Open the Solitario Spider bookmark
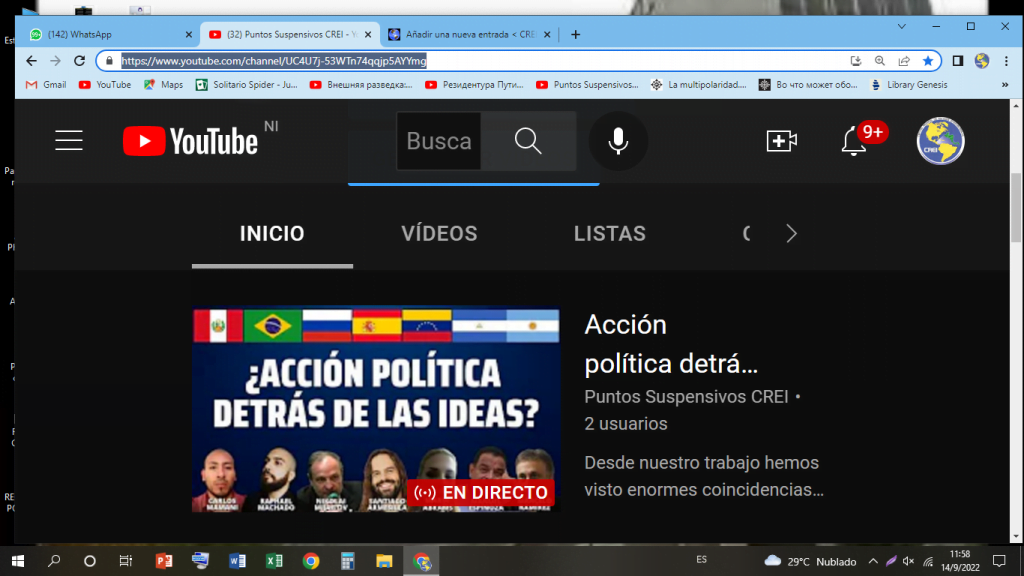This screenshot has width=1024, height=576. point(247,85)
